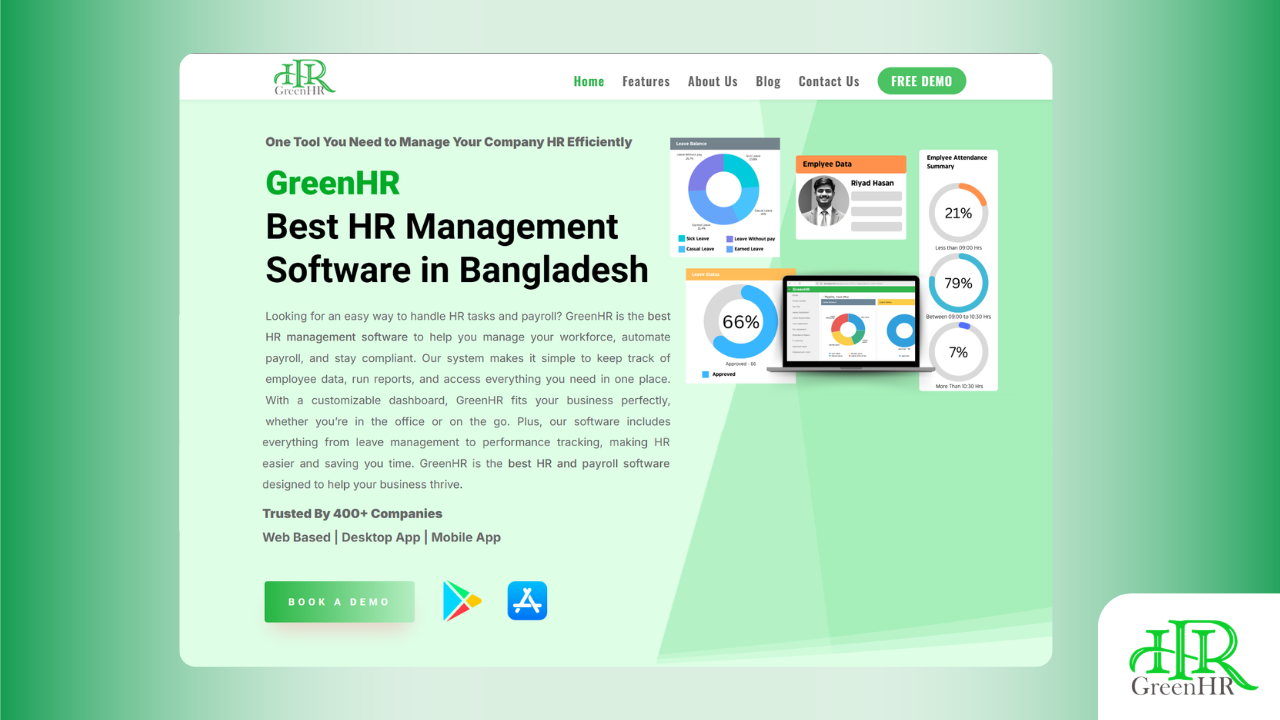
Task: Click the BOOK A DEMO button
Action: click(339, 601)
